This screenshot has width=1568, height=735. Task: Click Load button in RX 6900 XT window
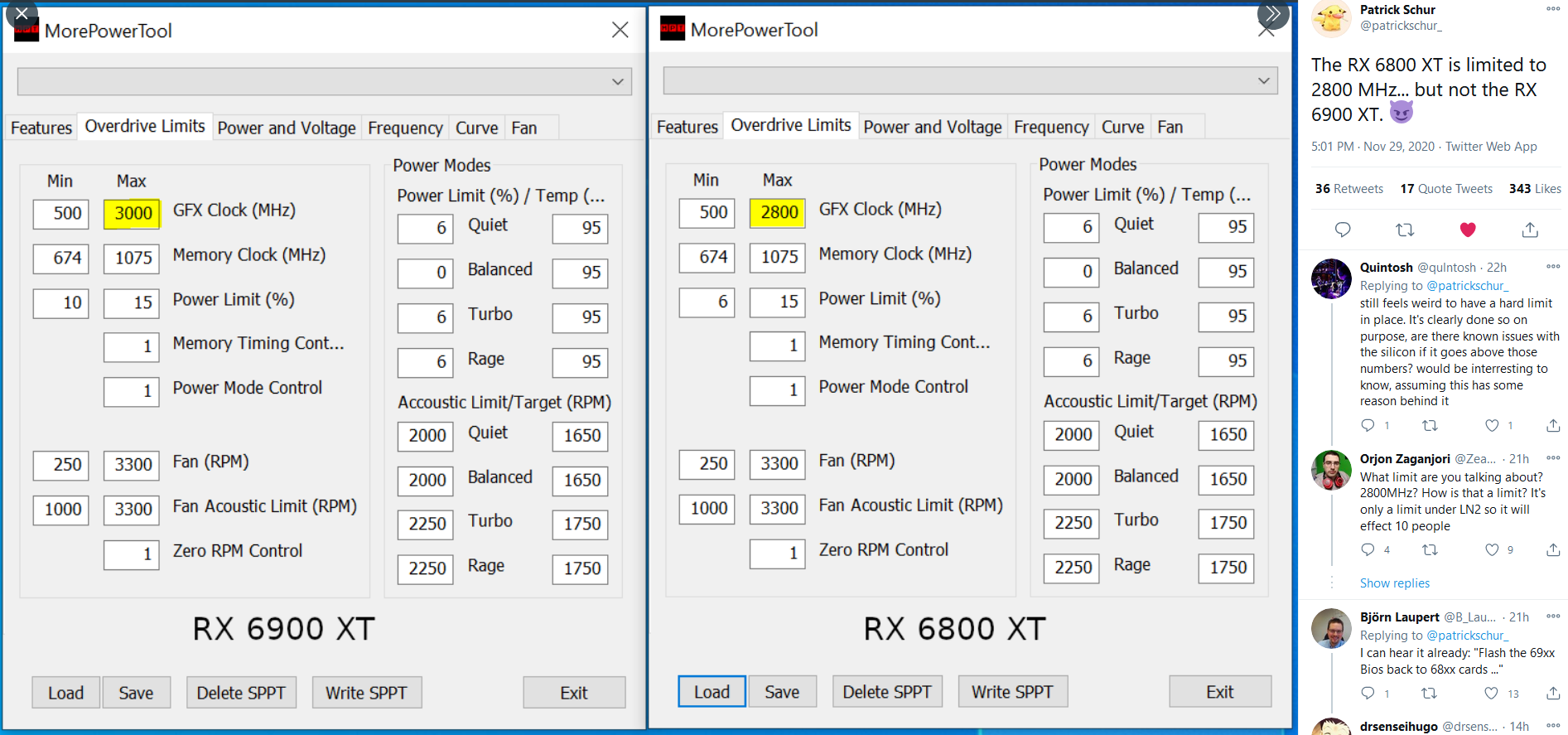pos(66,693)
